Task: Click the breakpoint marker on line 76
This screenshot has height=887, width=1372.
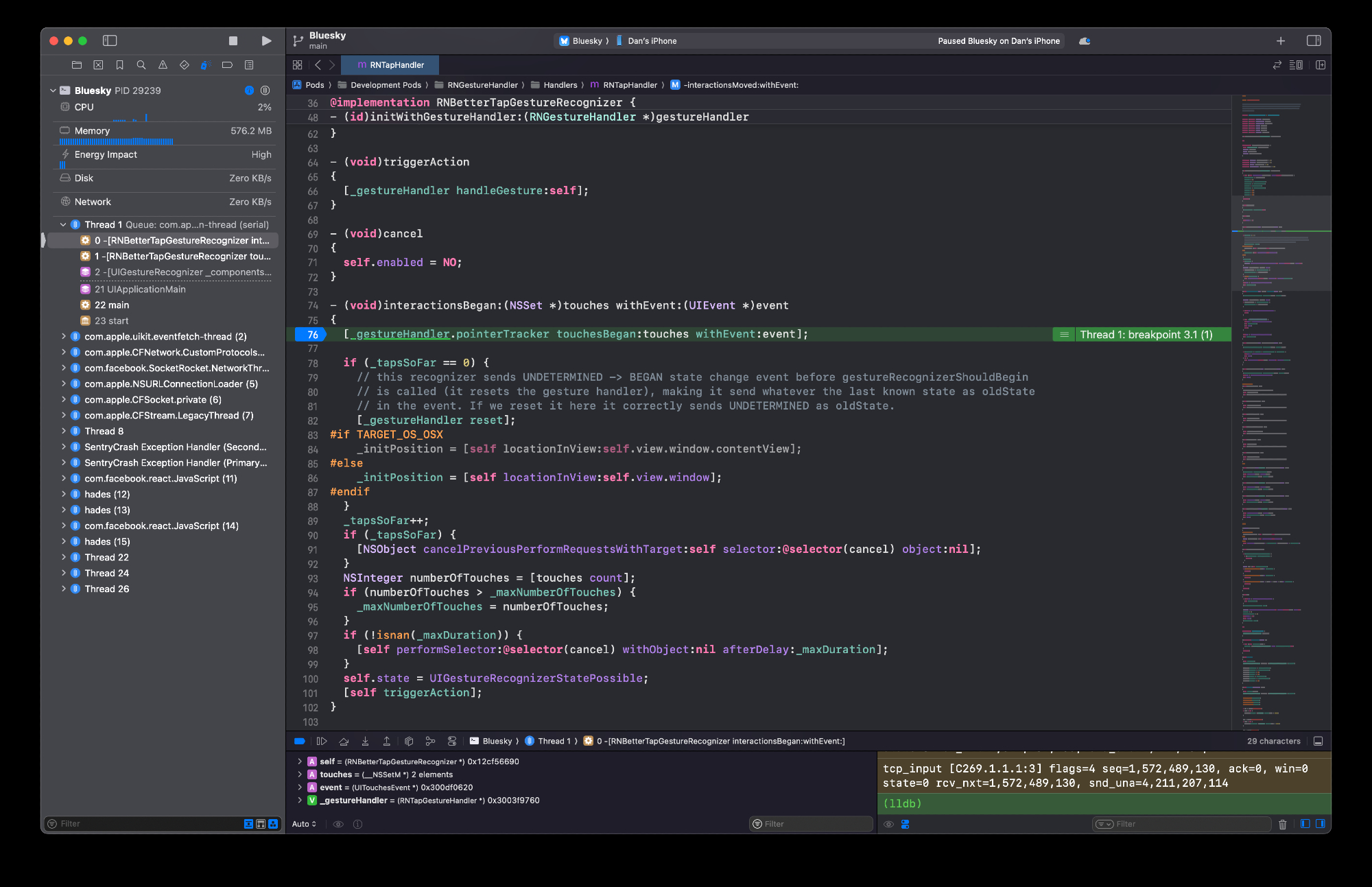Action: coord(311,334)
